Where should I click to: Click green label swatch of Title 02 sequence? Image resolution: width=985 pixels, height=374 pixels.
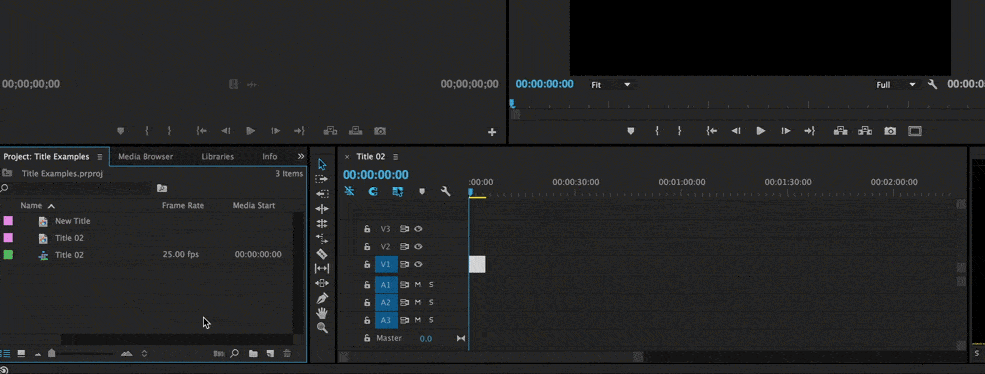click(x=8, y=255)
